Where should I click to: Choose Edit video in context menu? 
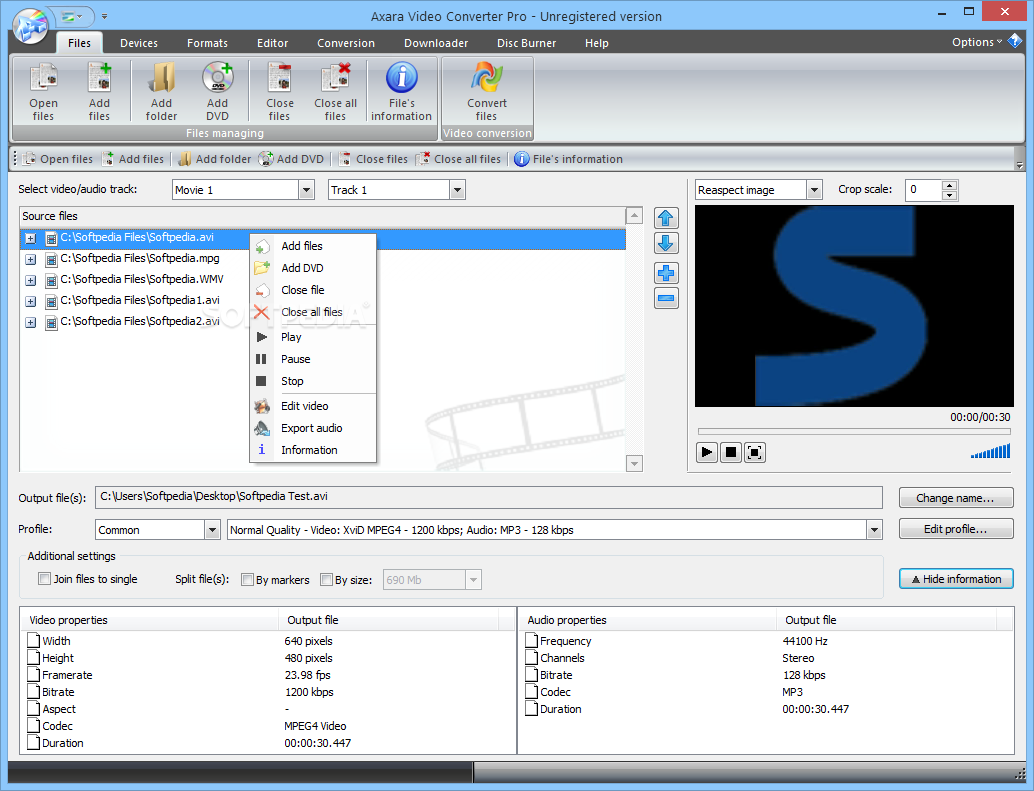[313, 406]
